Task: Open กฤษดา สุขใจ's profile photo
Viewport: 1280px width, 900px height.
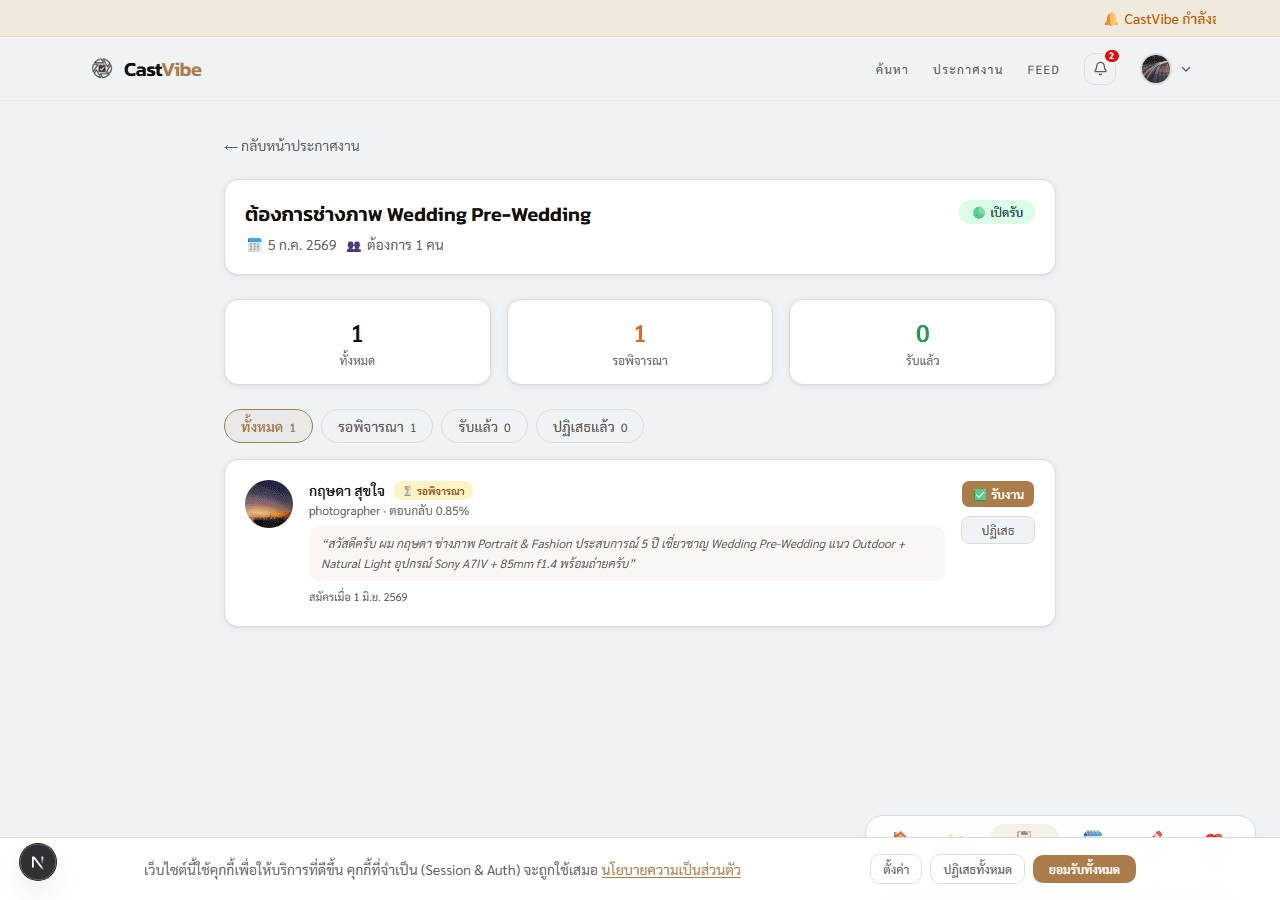Action: click(269, 504)
